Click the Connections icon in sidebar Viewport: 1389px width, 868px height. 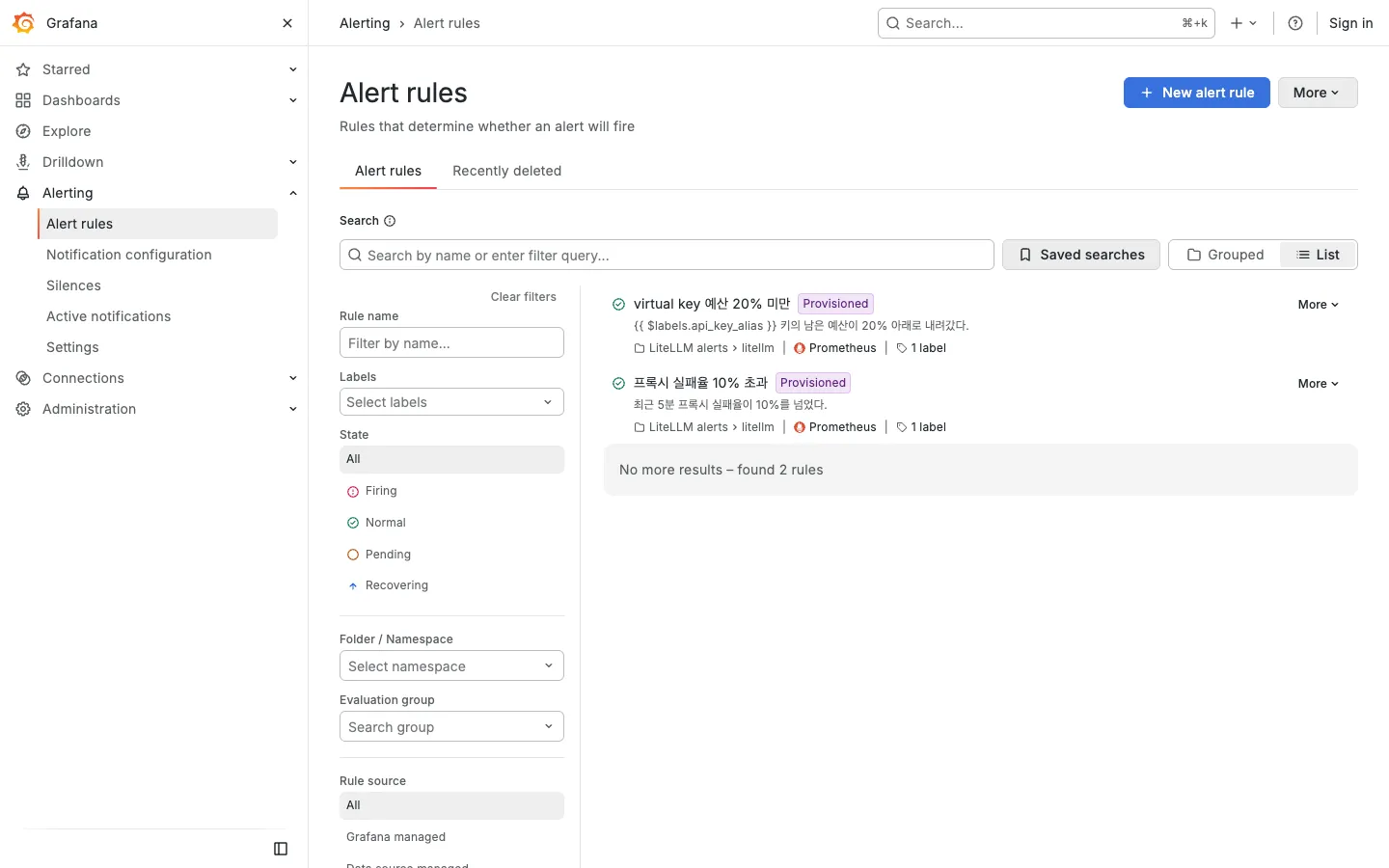tap(23, 378)
